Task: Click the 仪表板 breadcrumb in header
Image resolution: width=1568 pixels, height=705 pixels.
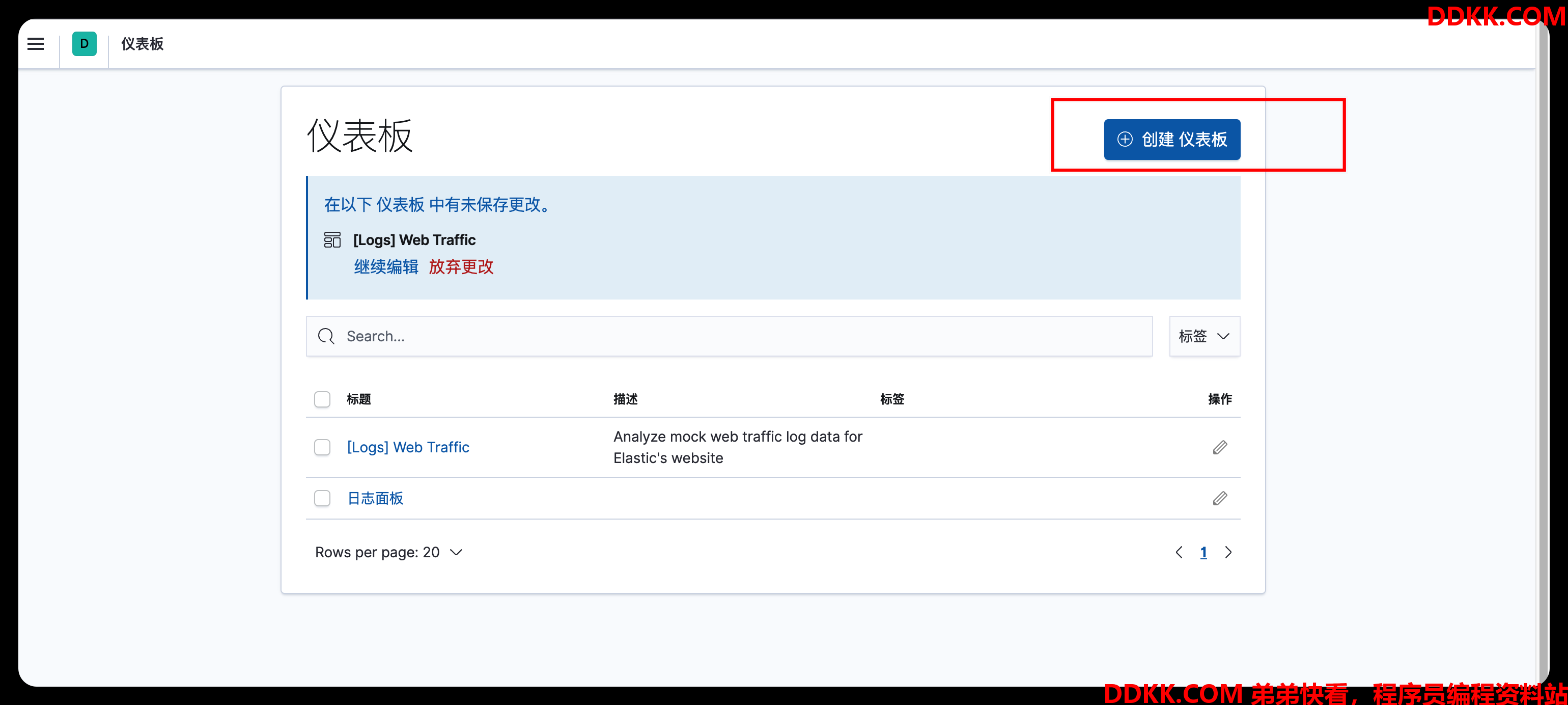Action: (x=143, y=44)
